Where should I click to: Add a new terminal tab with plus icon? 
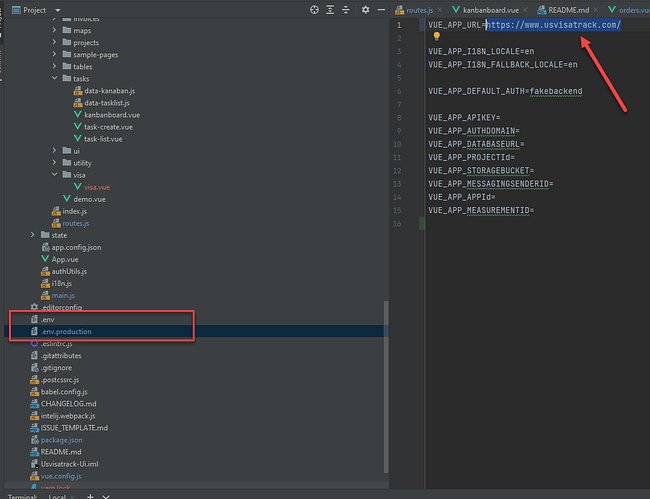point(90,496)
